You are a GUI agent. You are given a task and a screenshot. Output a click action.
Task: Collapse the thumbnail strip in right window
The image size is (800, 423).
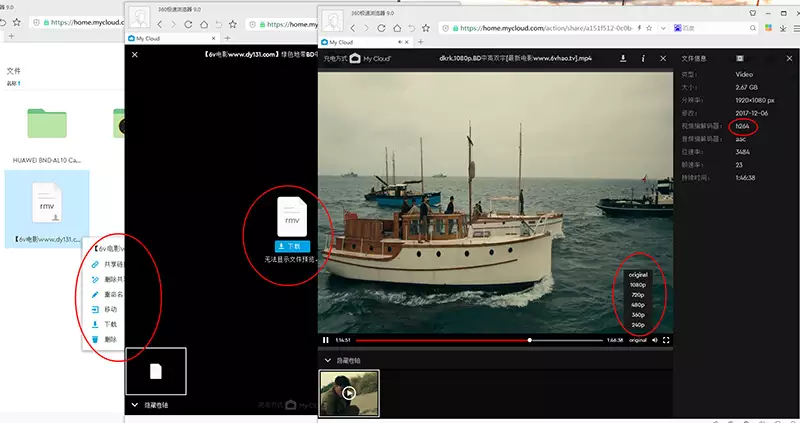(x=328, y=360)
